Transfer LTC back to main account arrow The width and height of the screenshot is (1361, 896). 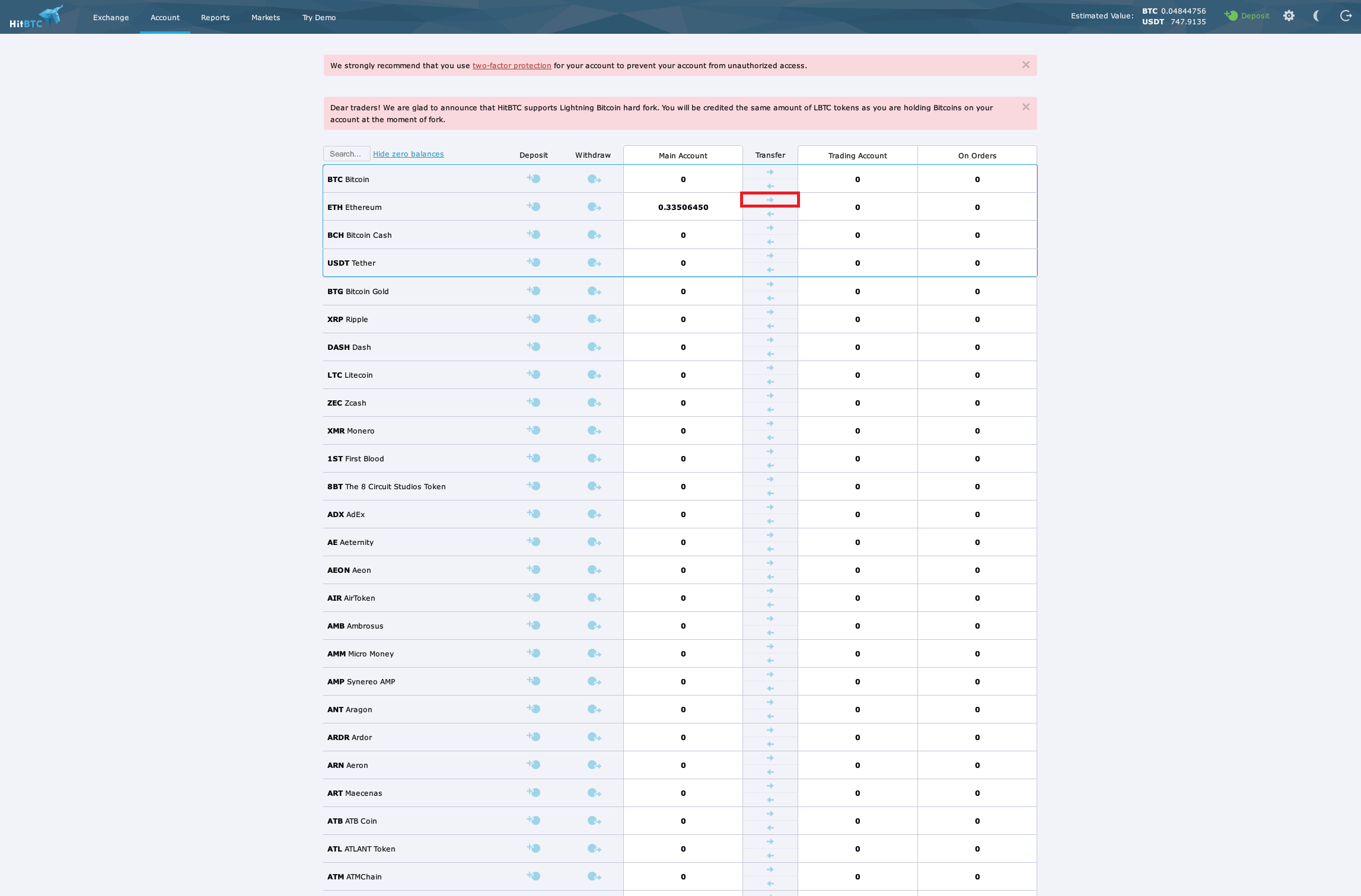770,382
